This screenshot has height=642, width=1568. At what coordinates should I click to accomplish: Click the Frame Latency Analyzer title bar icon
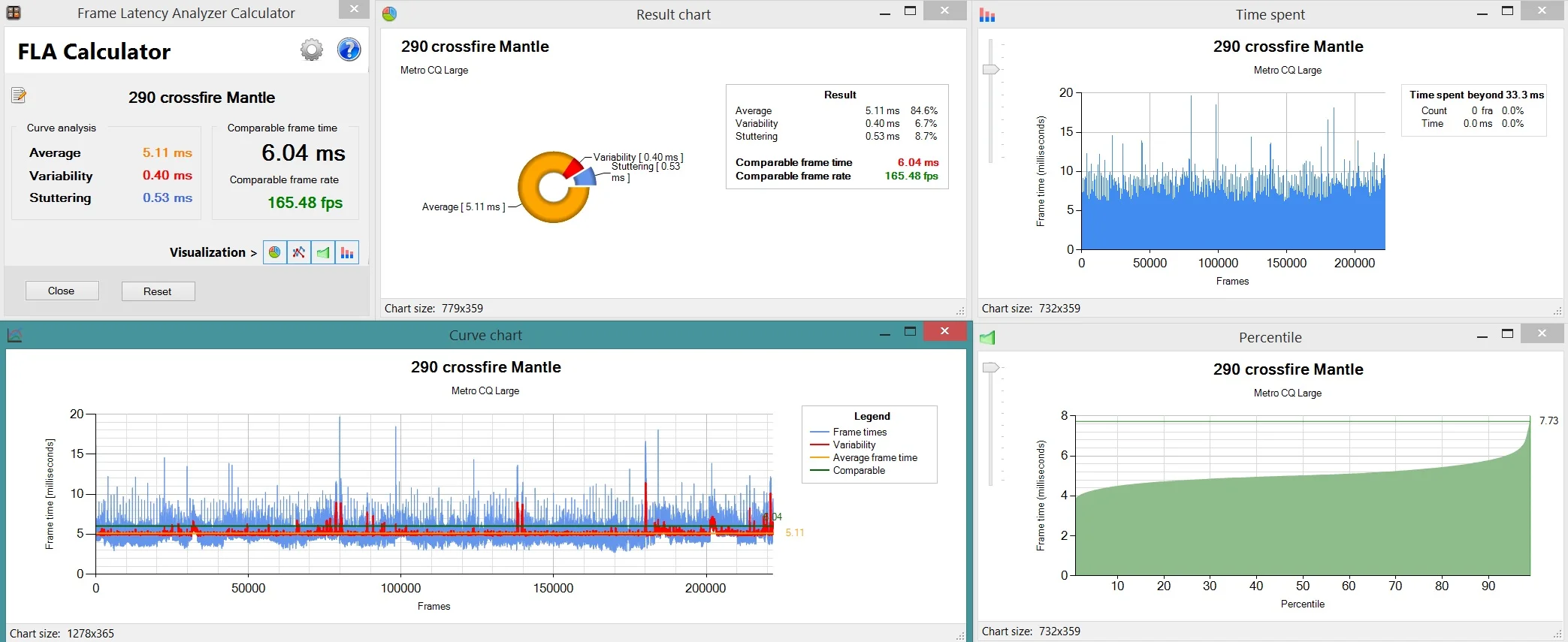point(14,13)
